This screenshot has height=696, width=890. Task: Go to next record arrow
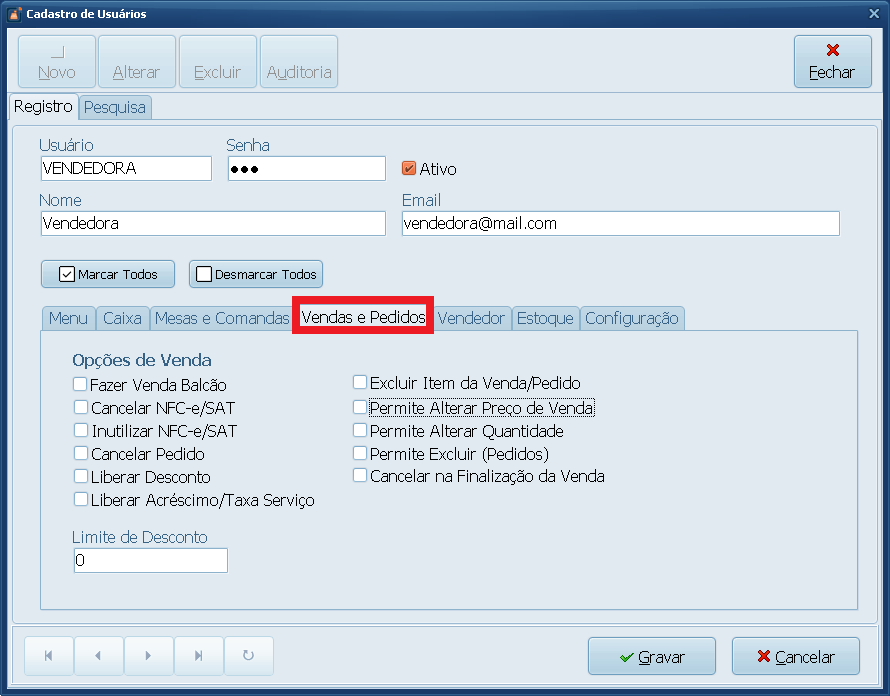[x=148, y=656]
